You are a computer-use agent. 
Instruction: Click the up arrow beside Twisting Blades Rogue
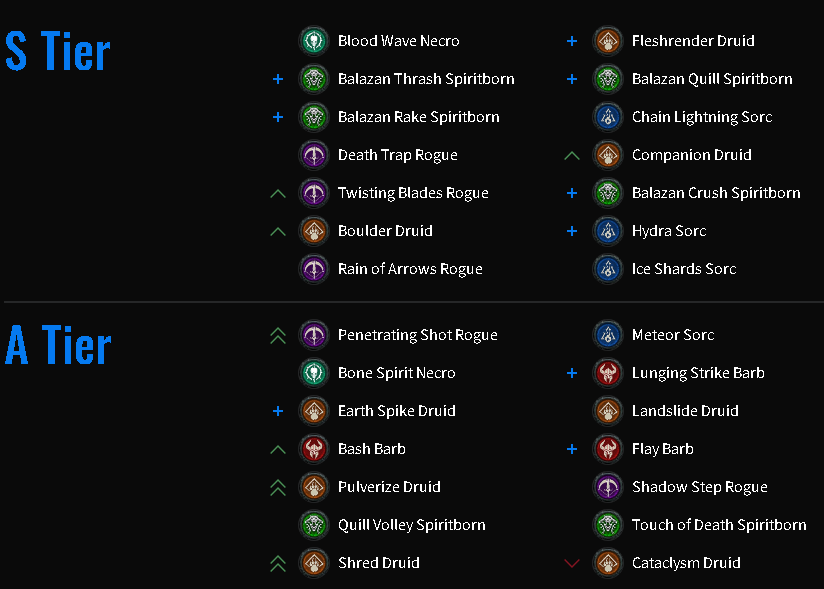[x=278, y=193]
